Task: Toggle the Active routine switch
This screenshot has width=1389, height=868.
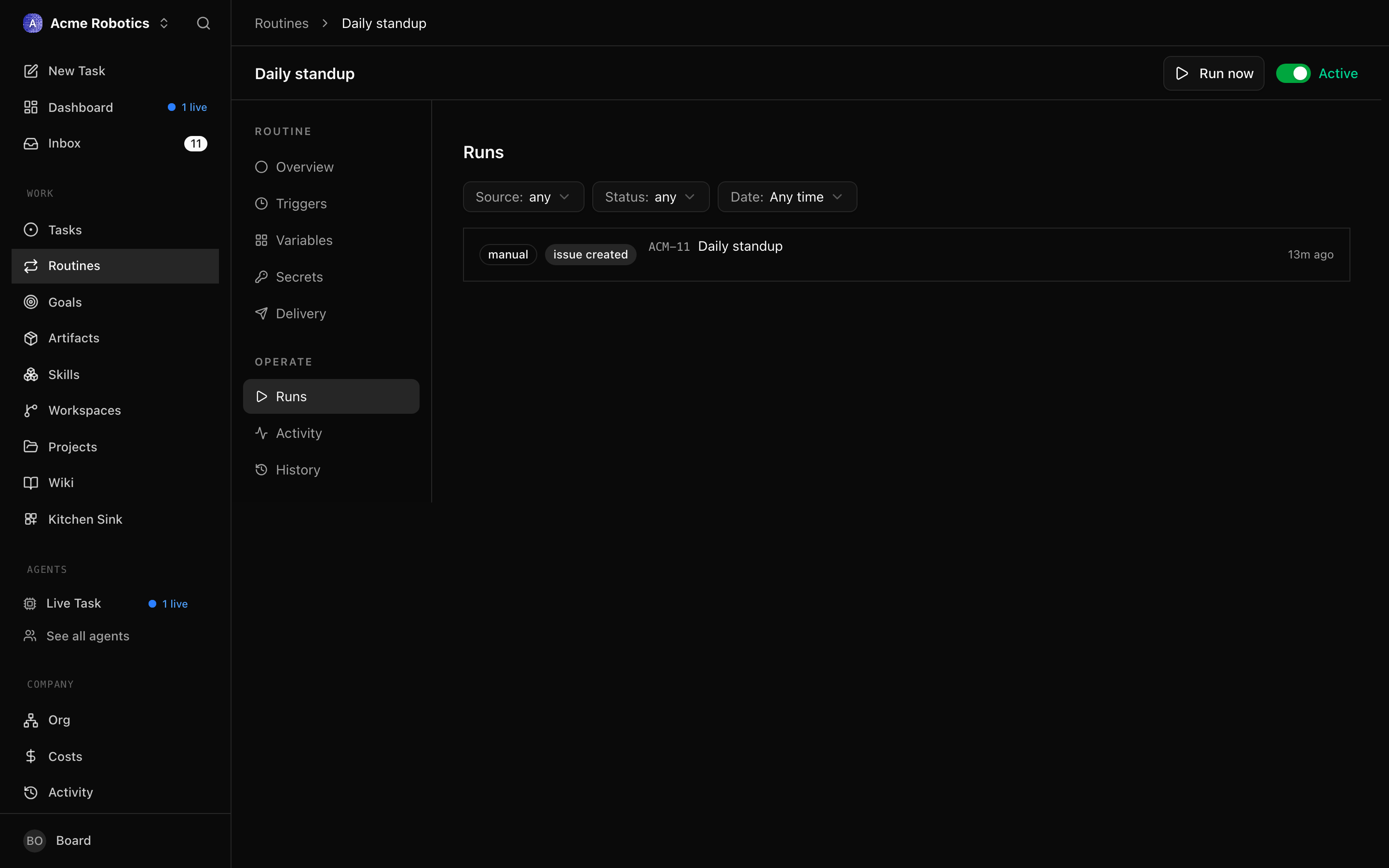Action: 1293,73
